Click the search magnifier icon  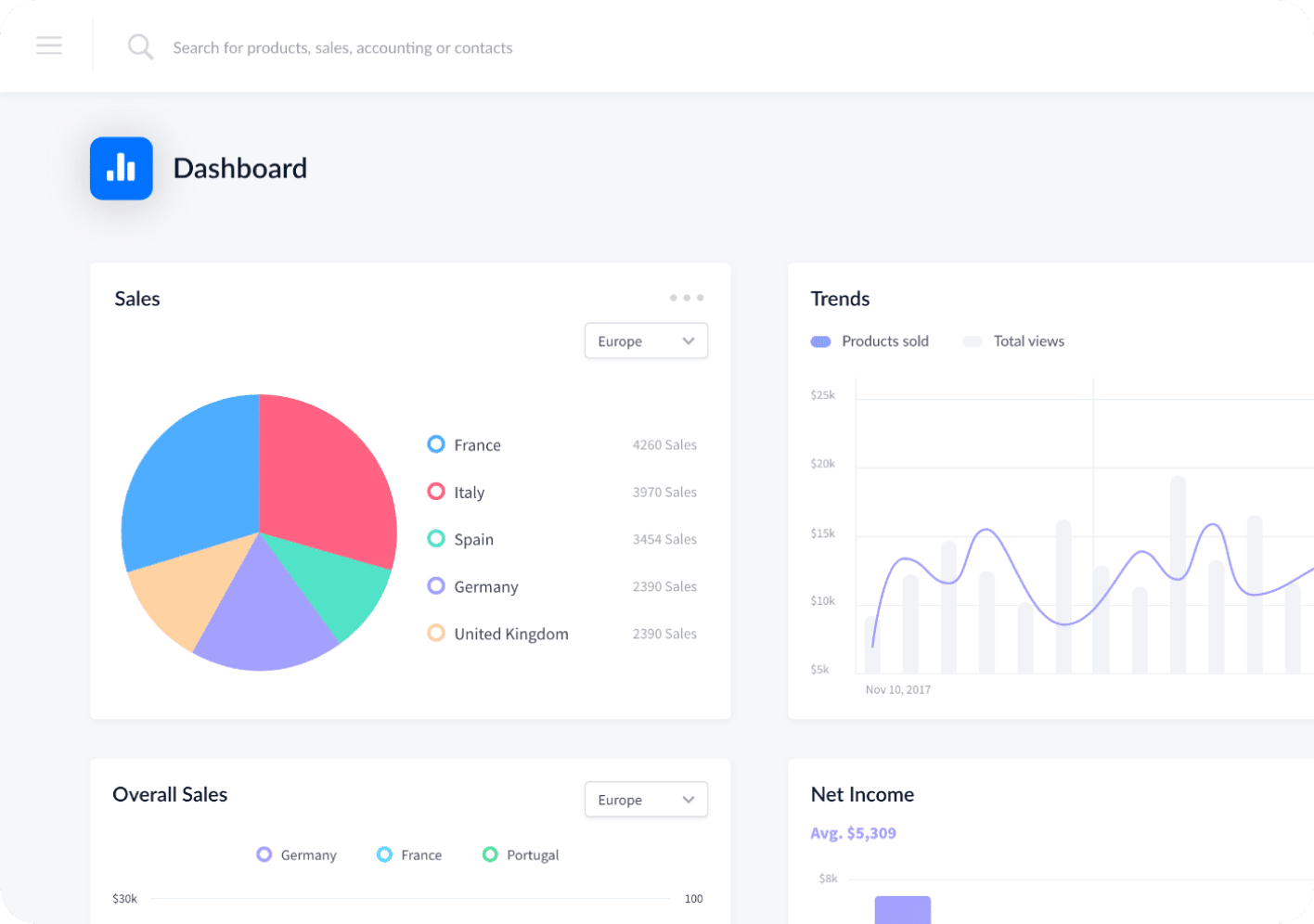[140, 45]
